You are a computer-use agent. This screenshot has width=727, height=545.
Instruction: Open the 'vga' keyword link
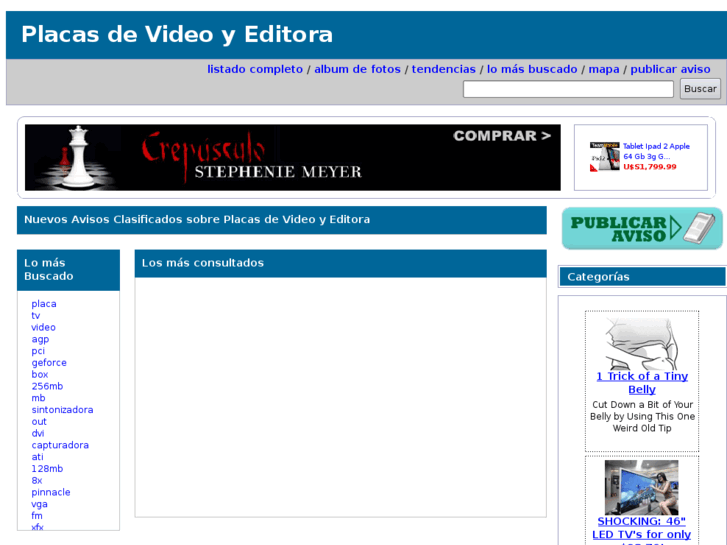tap(39, 504)
